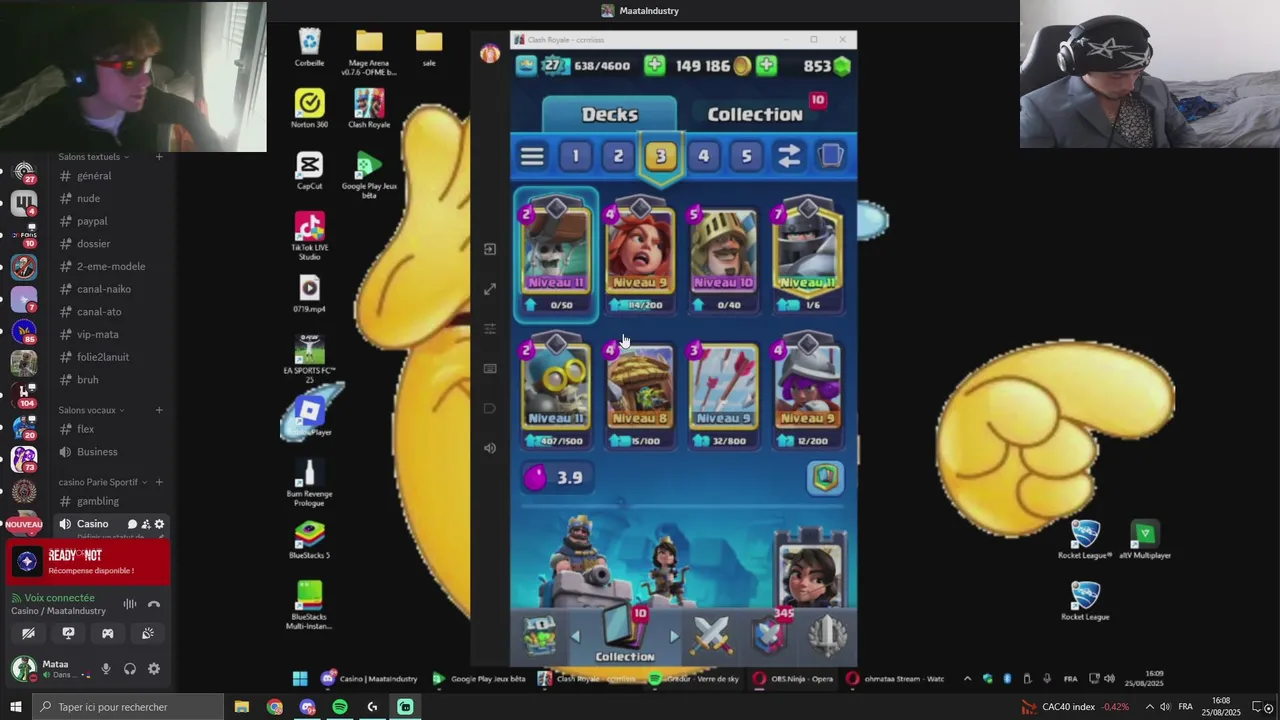Select the Valkyrie card Niveau 9
This screenshot has height=720, width=1280.
coord(639,254)
